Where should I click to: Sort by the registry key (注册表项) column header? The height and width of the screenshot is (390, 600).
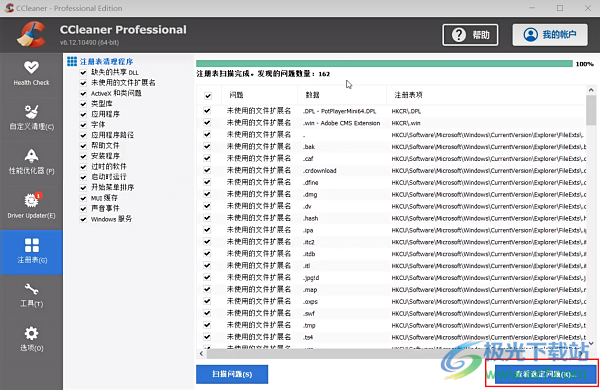486,95
